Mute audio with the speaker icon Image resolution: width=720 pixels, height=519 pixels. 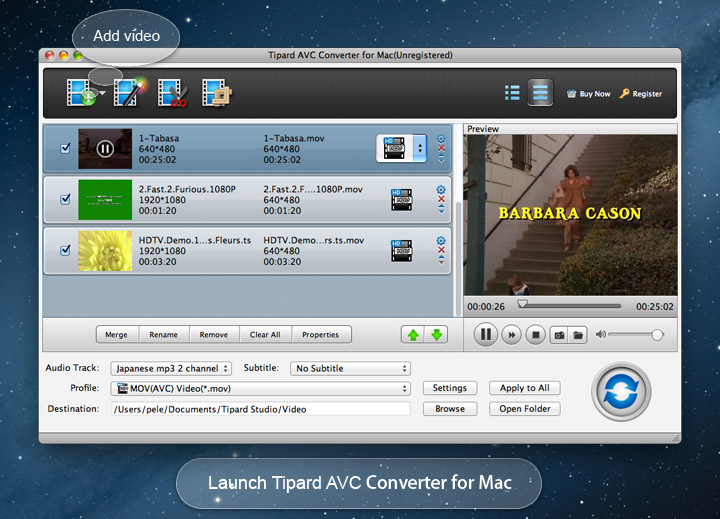click(600, 334)
